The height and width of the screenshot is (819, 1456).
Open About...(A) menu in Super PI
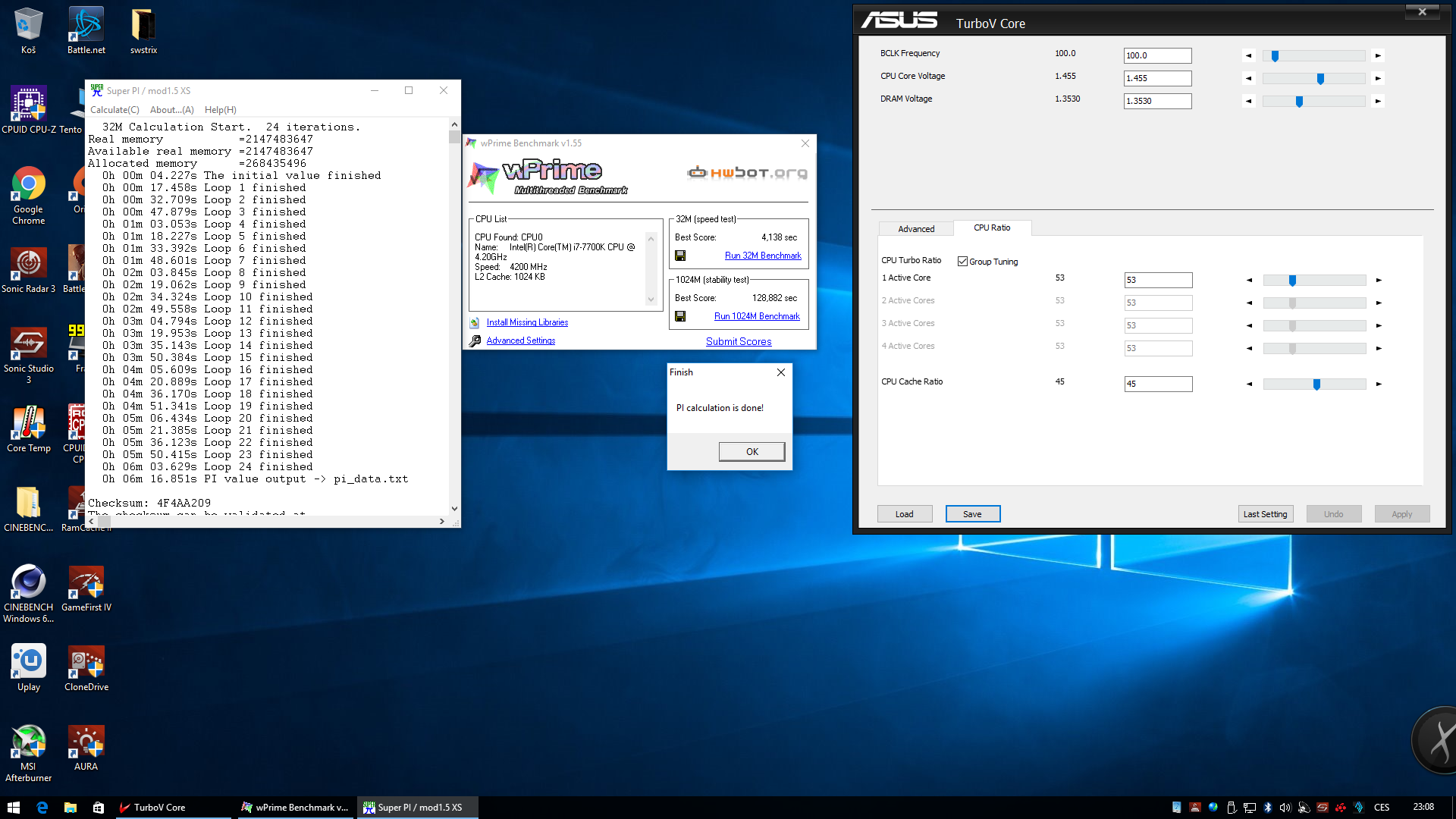172,110
